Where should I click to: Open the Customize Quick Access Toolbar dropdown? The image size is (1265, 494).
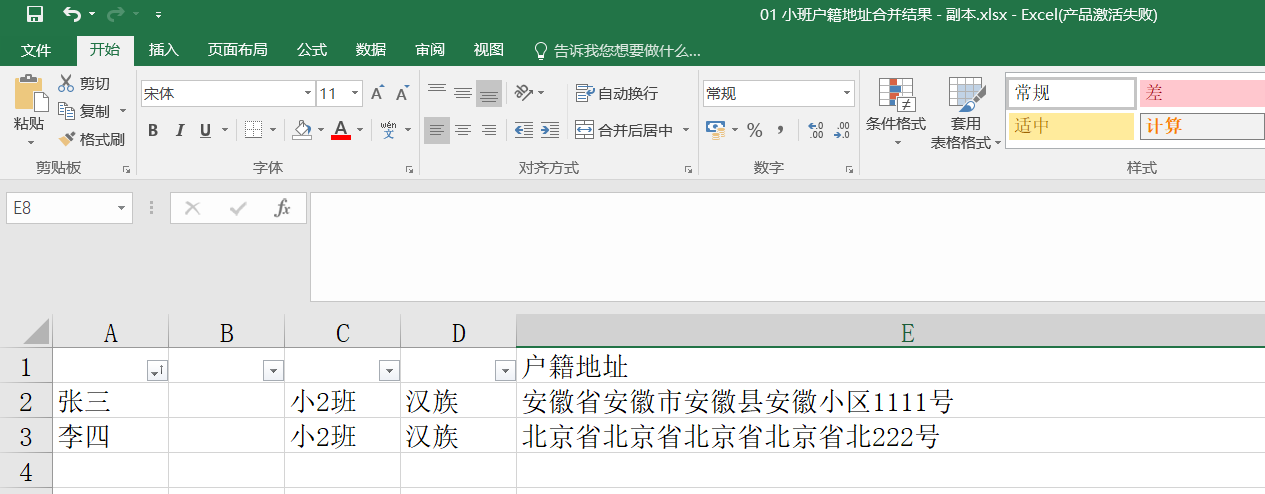pyautogui.click(x=159, y=15)
